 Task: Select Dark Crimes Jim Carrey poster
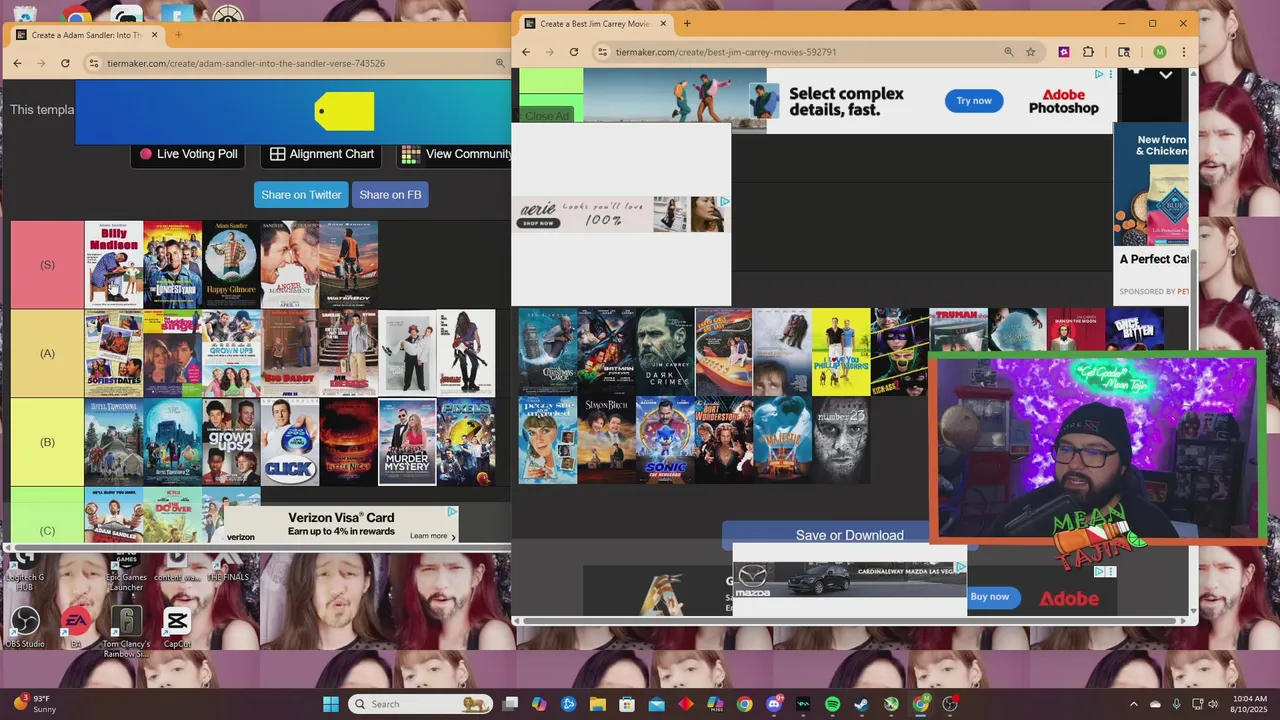665,352
